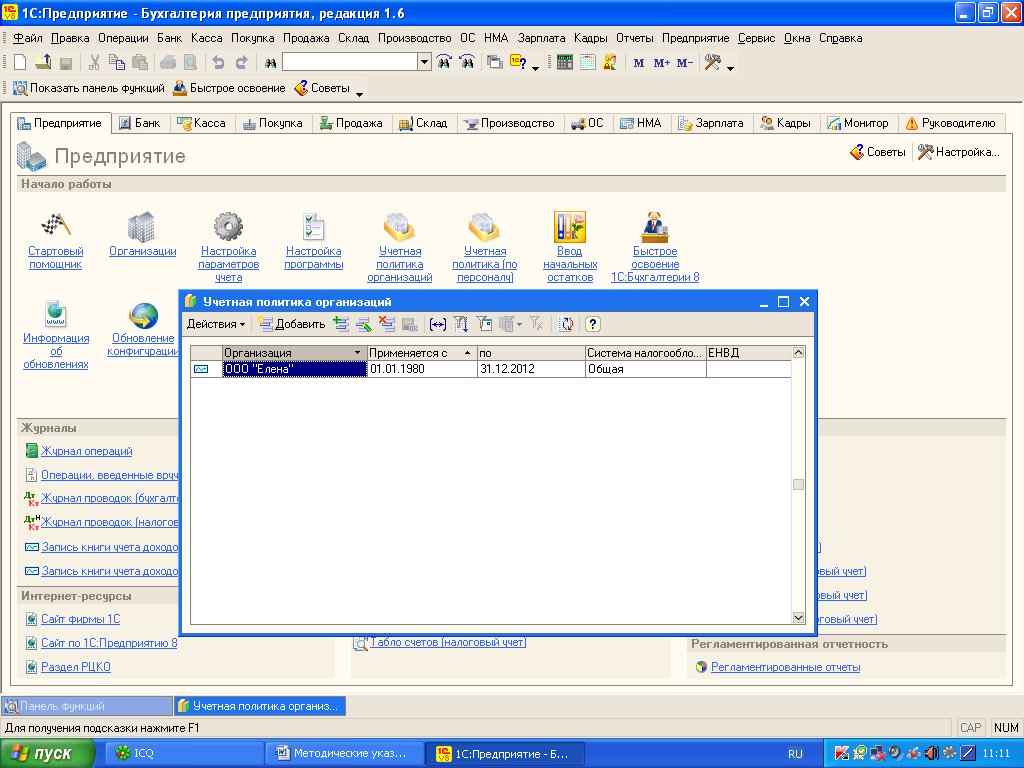Expand the tools wrench toolbar dropdown arrow
Screen dimensions: 1024x768
click(730, 68)
